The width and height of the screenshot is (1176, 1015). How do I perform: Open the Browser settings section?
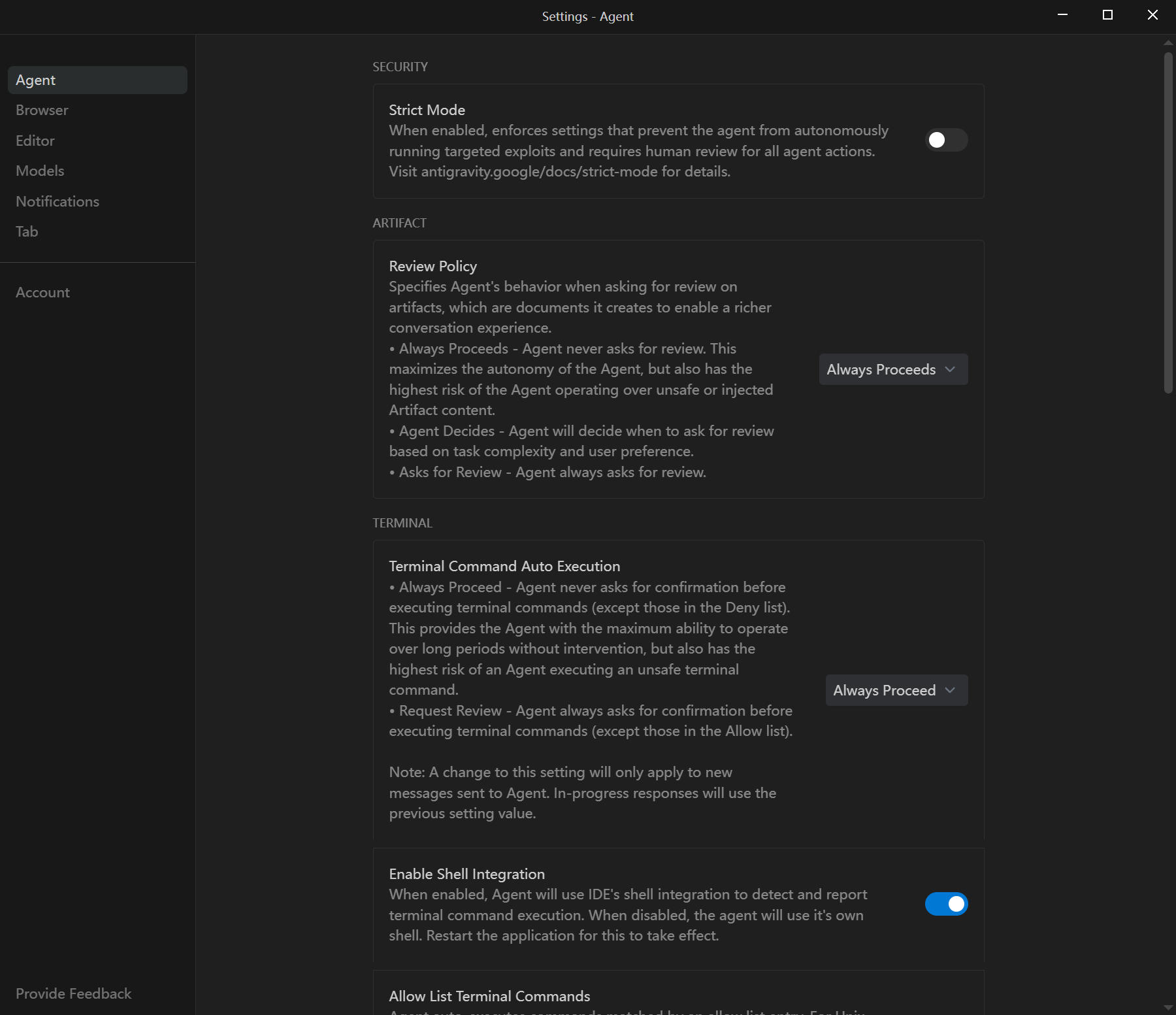tap(42, 110)
